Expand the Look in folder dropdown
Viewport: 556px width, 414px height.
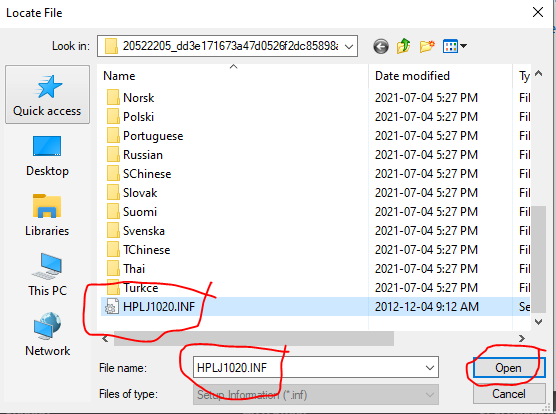tap(349, 46)
